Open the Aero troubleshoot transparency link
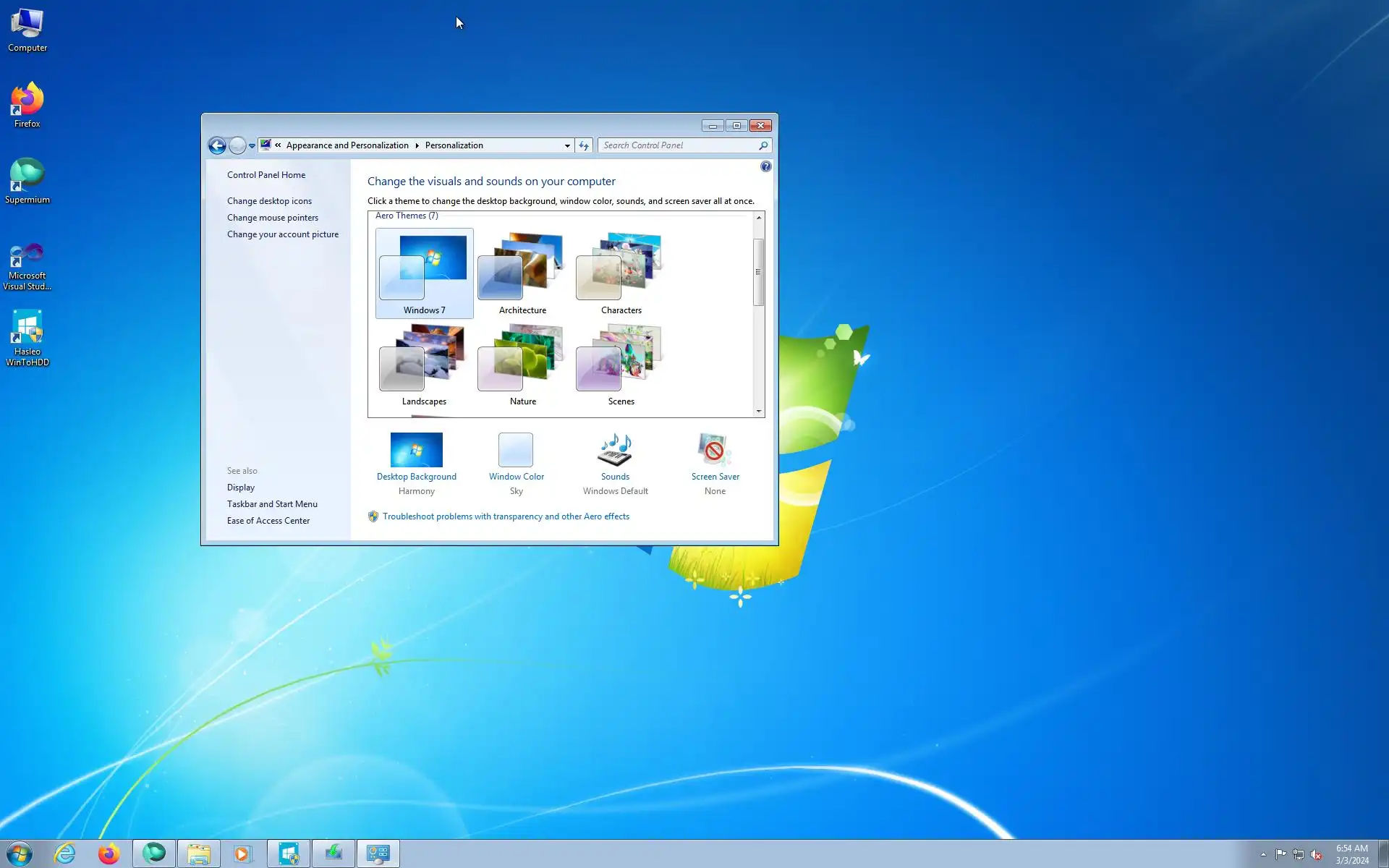Screen dimensions: 1389x868 506,516
